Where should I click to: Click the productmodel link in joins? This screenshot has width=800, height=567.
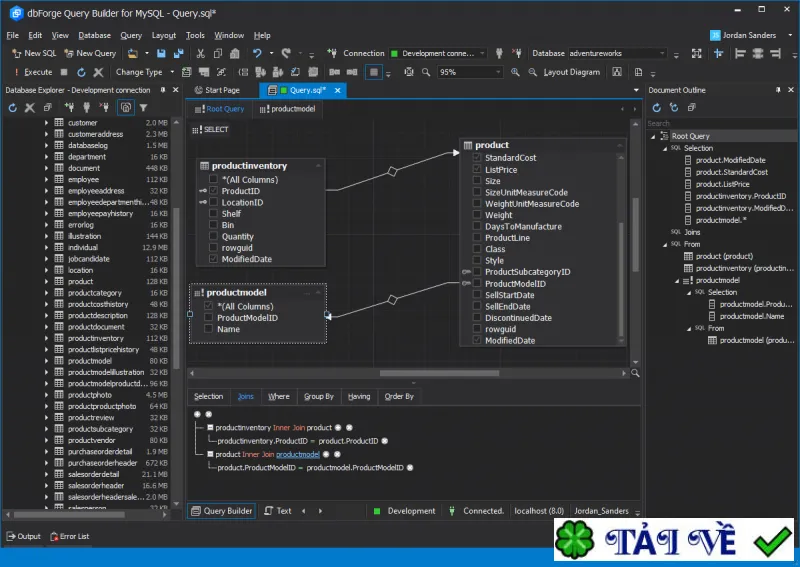[x=297, y=454]
